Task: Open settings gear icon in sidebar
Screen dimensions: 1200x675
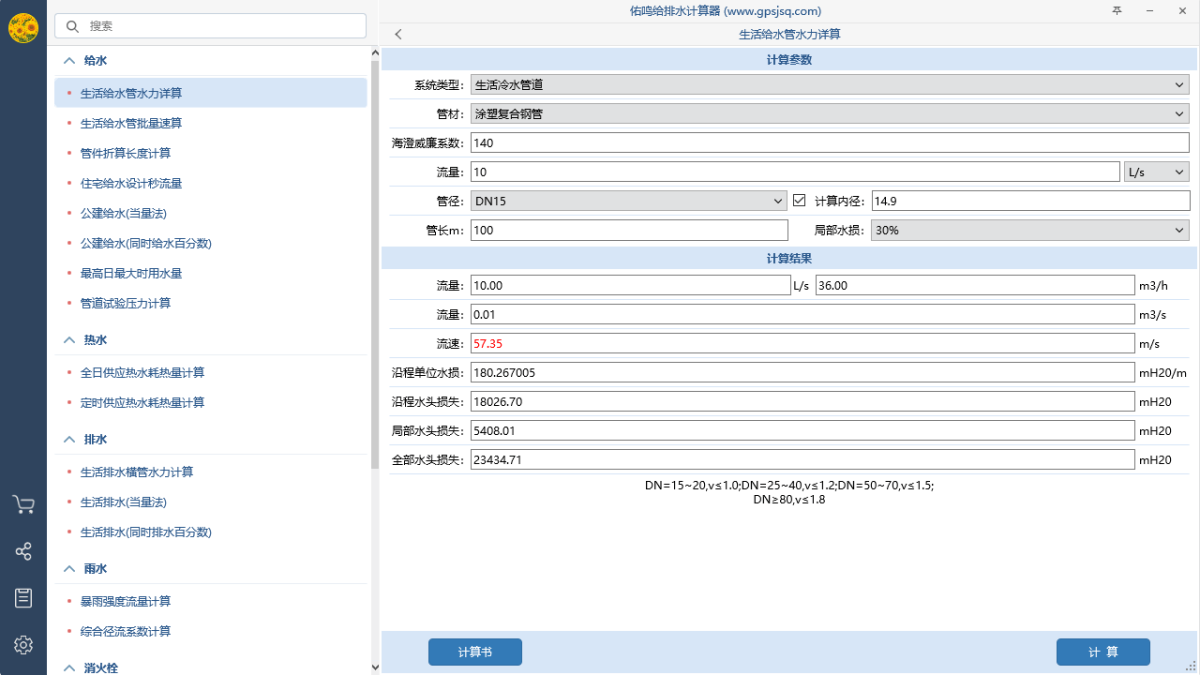Action: tap(23, 645)
